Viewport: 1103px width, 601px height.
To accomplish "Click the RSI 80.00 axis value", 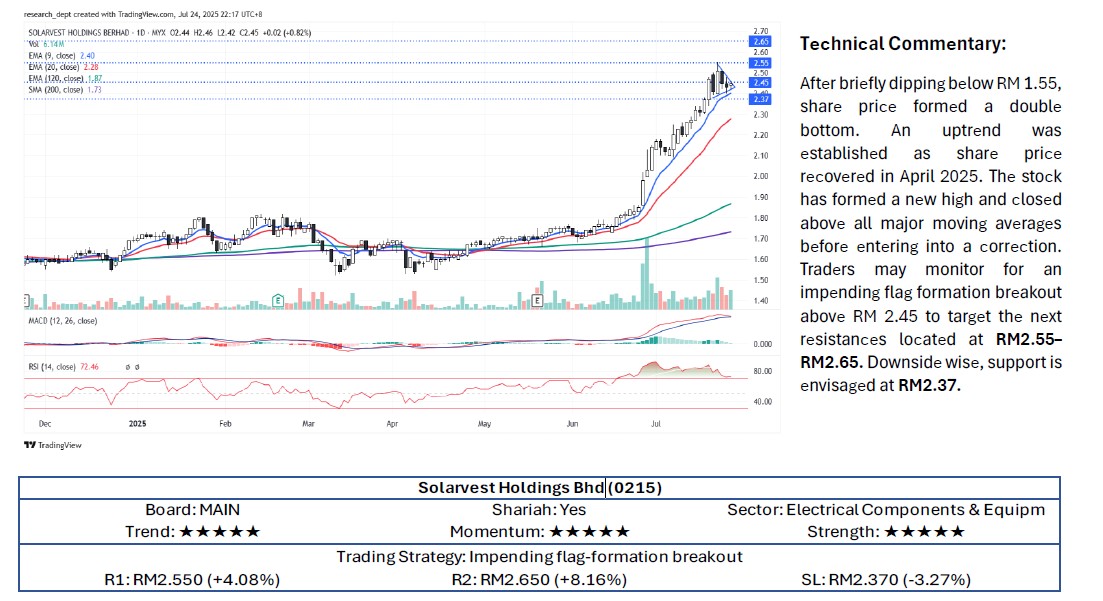I will click(763, 371).
